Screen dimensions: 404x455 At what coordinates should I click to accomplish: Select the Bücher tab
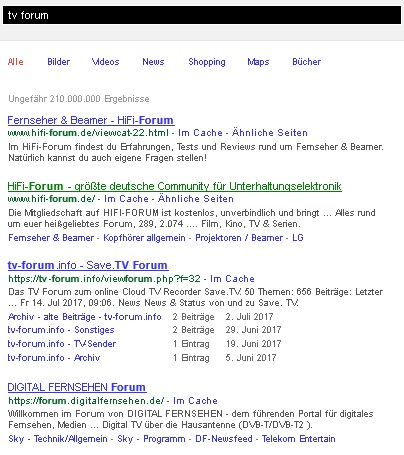click(x=306, y=62)
